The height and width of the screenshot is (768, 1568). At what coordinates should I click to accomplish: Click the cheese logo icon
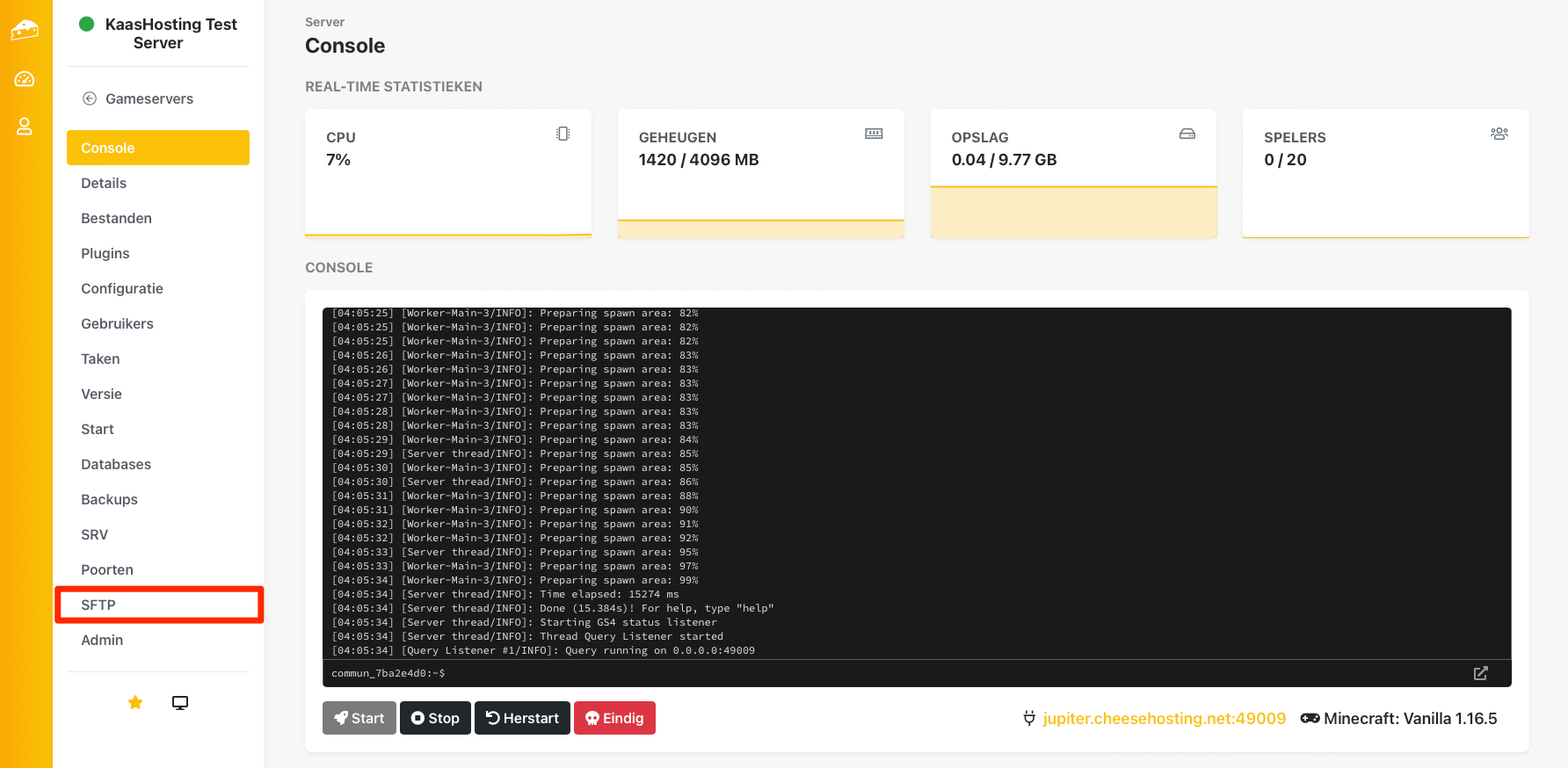pos(25,30)
